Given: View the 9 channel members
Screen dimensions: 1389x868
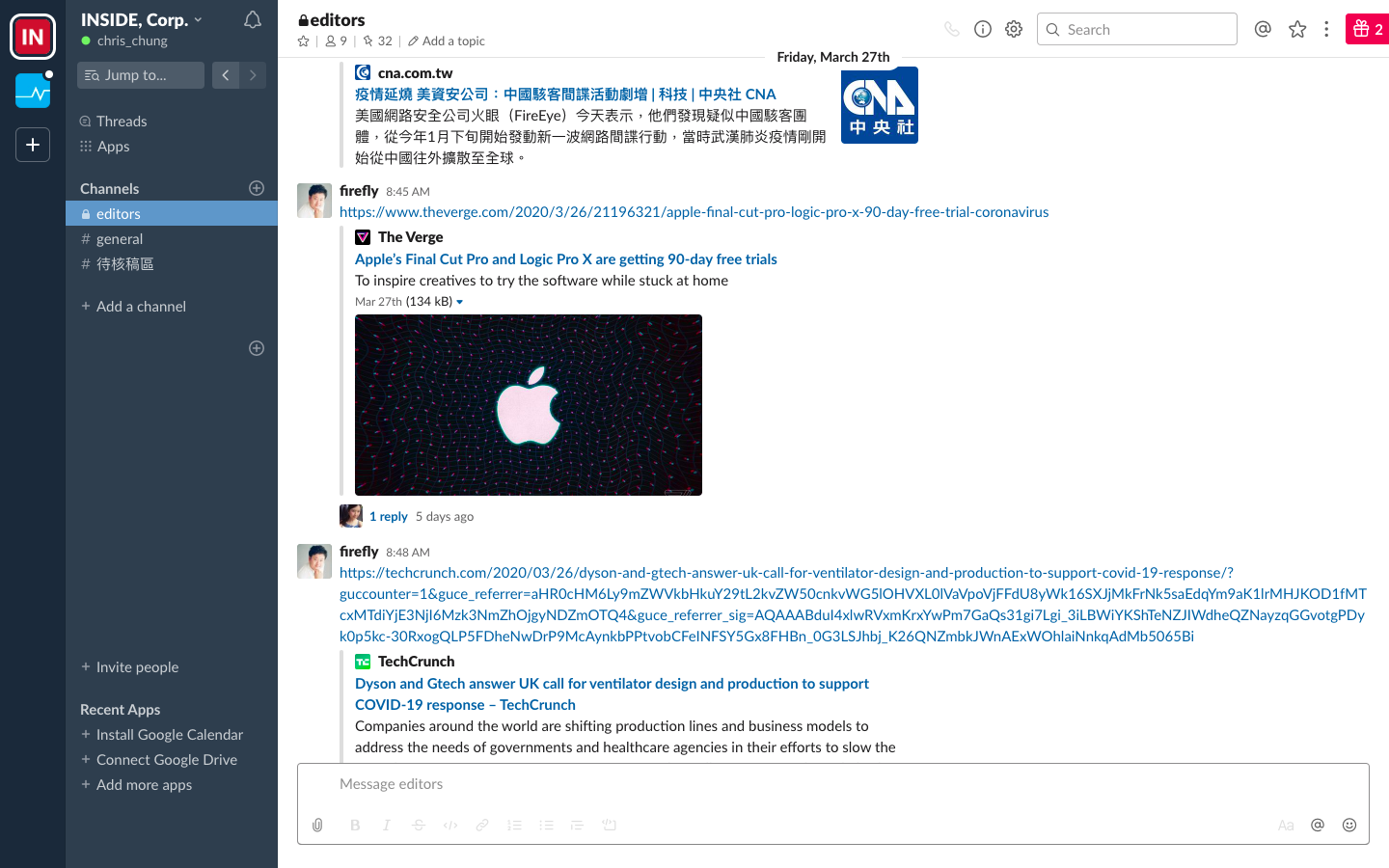Looking at the screenshot, I should pos(336,41).
